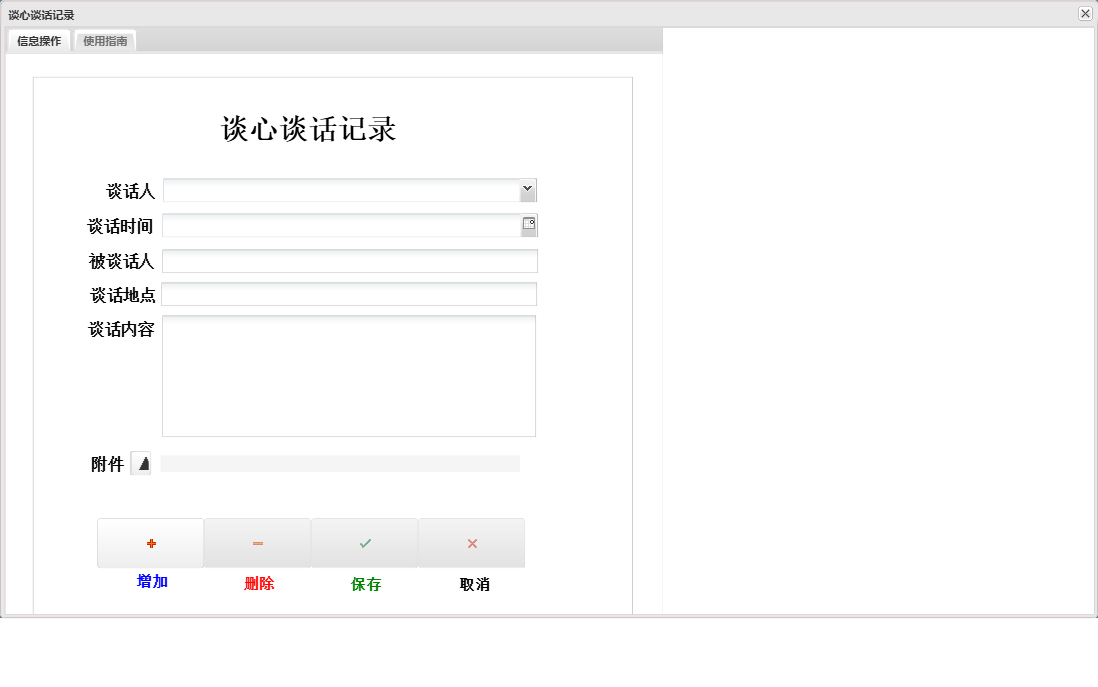Click the 谈话内容 text area
Viewport: 1098px width, 687px height.
click(x=349, y=375)
